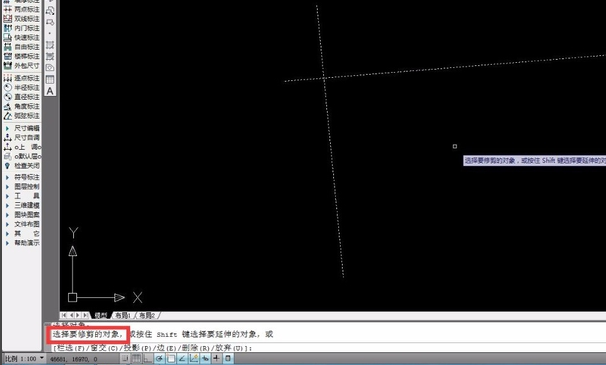Screen dimensions: 606x365
Task: Click the coordinates readout in status bar
Action: pos(74,359)
